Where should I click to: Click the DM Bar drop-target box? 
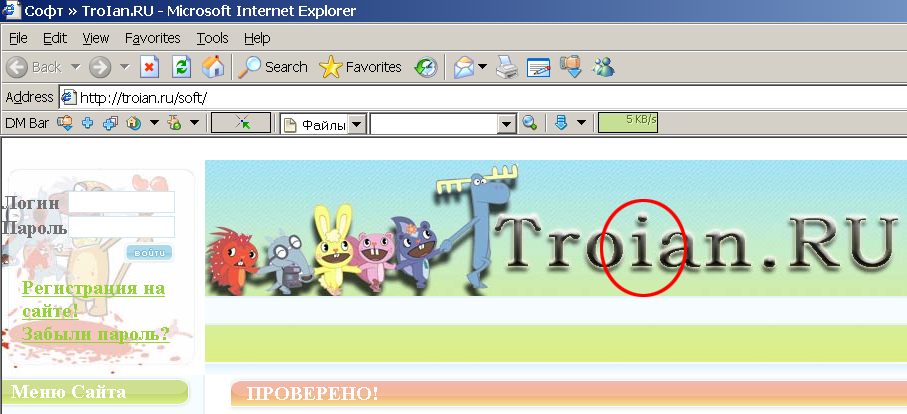tap(241, 123)
